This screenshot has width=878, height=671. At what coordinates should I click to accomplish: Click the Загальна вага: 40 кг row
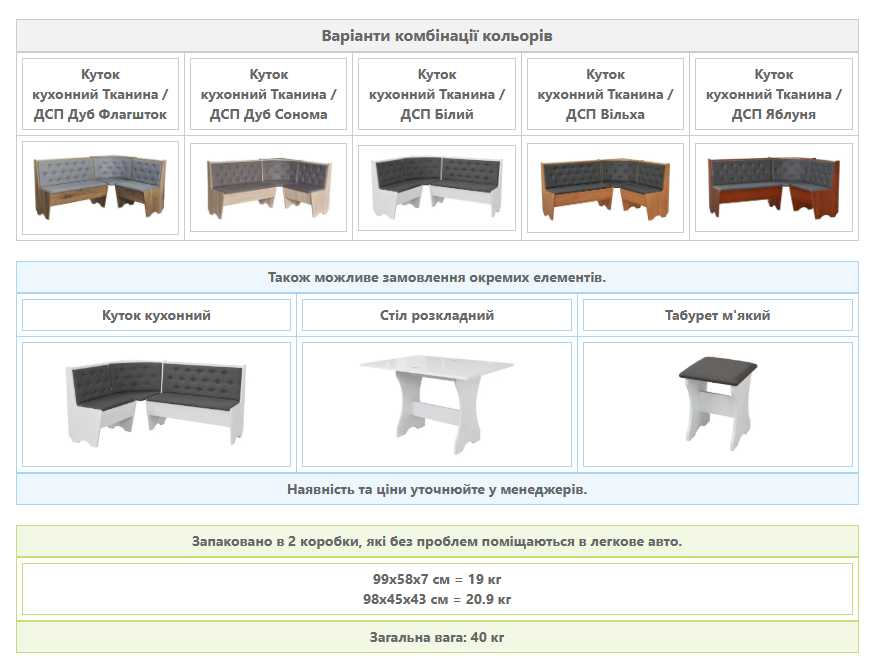pyautogui.click(x=437, y=637)
